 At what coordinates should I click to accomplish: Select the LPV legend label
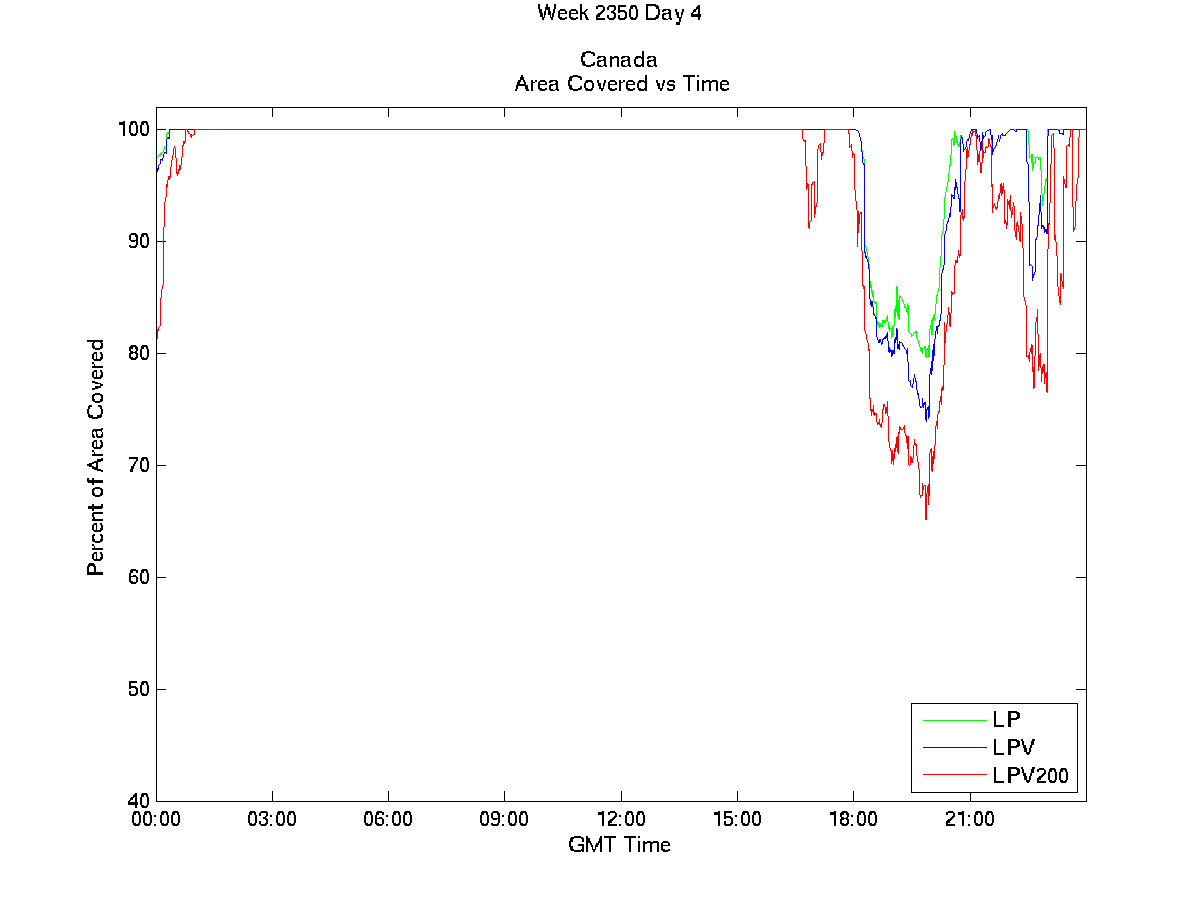1013,747
